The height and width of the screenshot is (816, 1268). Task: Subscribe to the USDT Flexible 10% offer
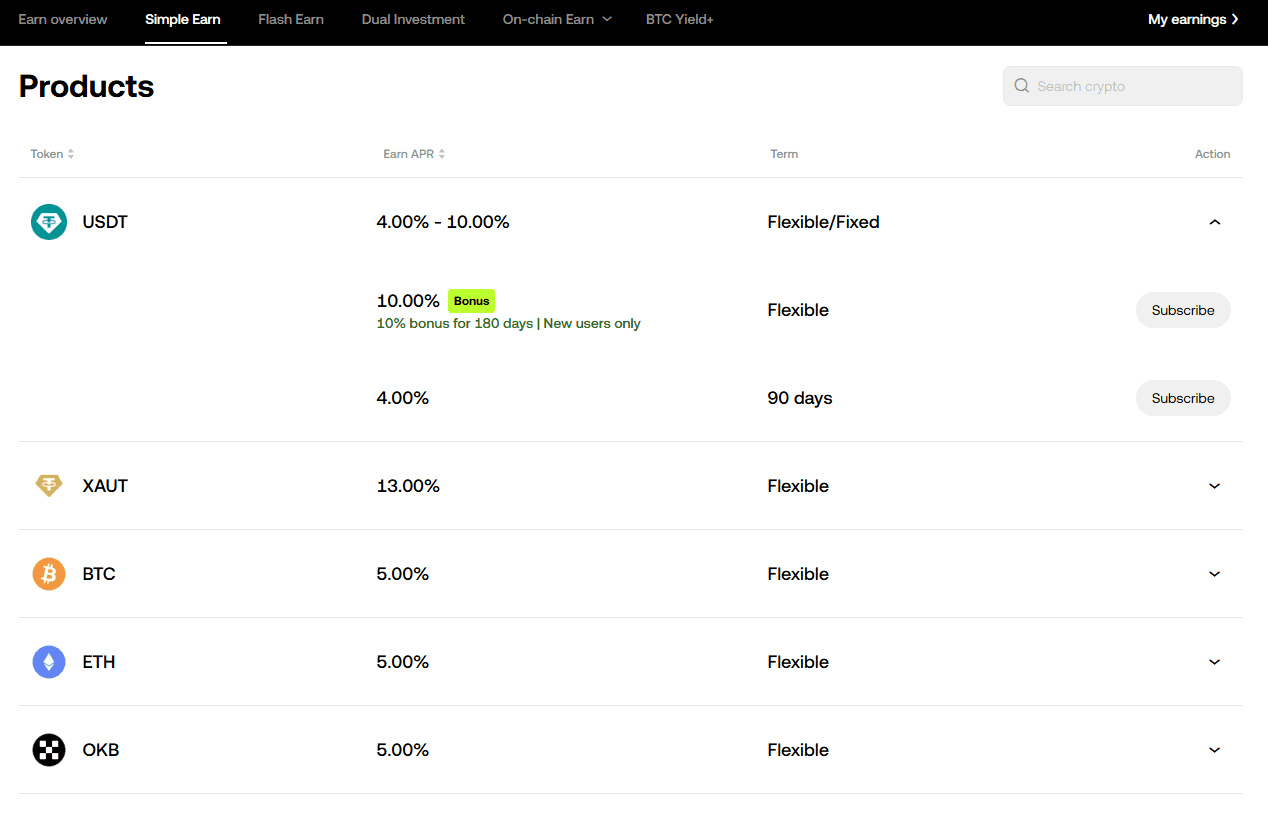click(x=1183, y=310)
